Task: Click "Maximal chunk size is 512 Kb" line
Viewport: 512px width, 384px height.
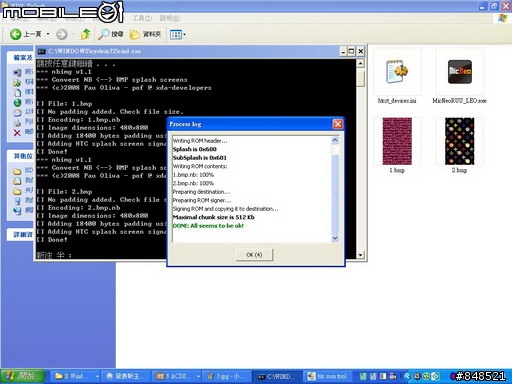Action: point(213,217)
